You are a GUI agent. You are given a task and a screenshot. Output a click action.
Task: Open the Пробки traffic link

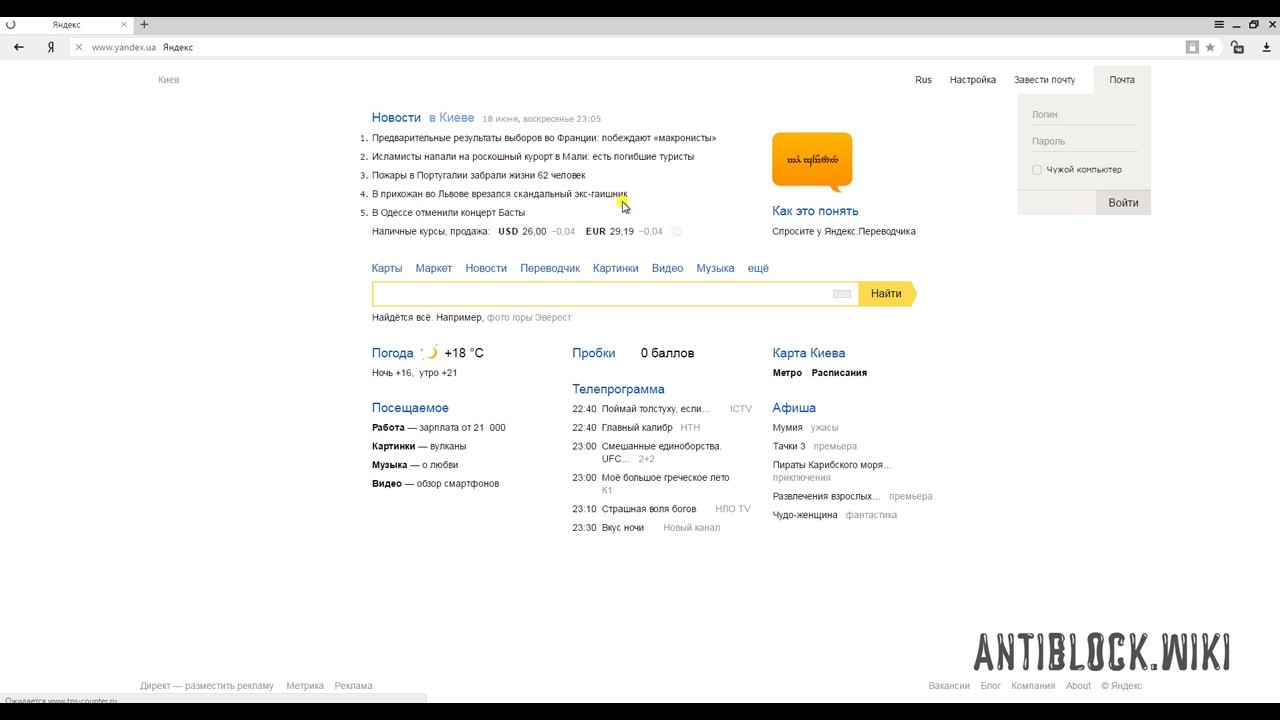[594, 353]
